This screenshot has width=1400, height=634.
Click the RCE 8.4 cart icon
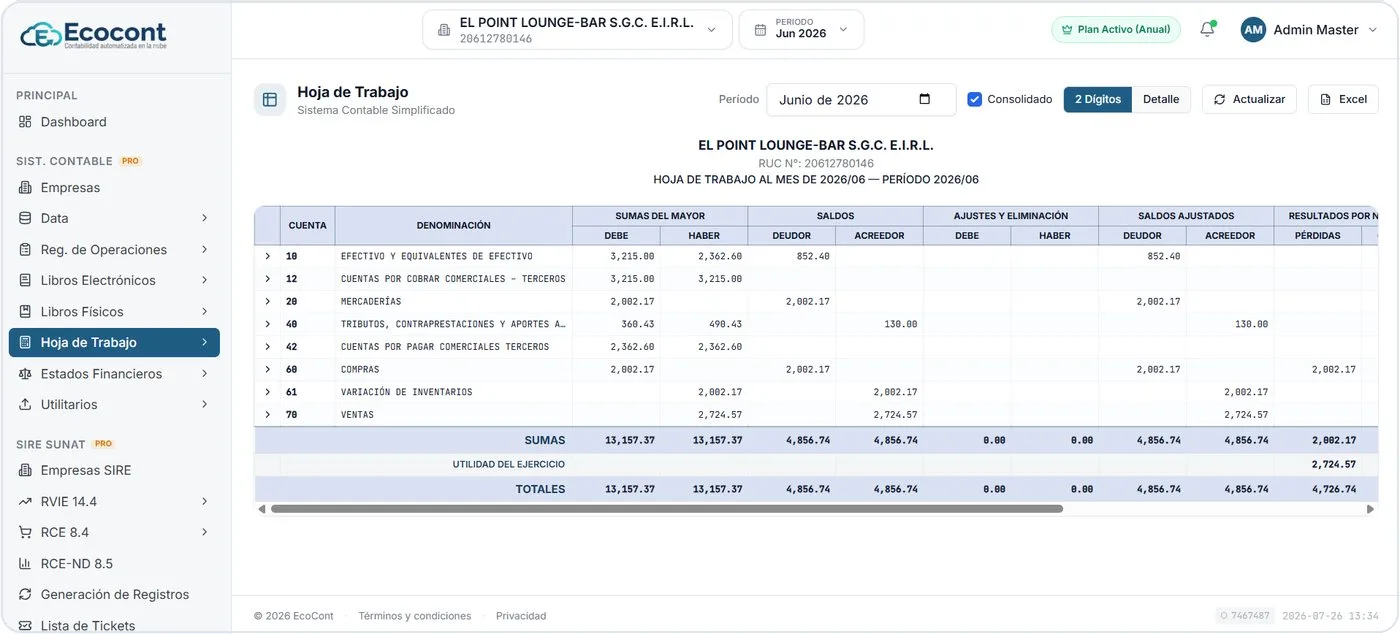tap(25, 533)
